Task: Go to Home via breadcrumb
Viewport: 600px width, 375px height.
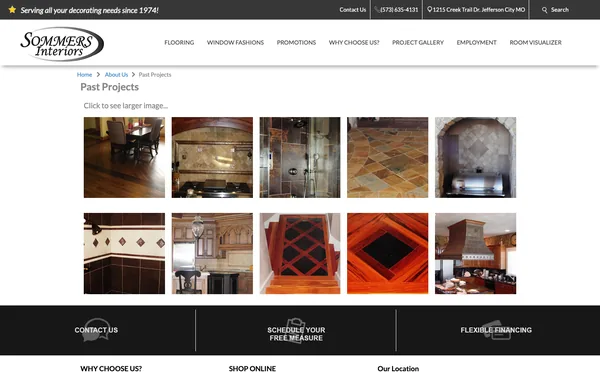Action: pyautogui.click(x=84, y=75)
